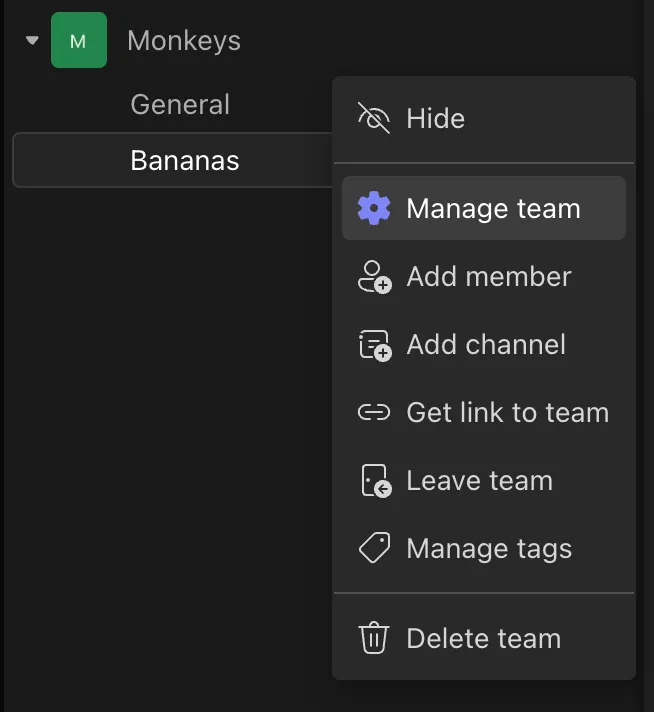Click the green M team avatar
Viewport: 654px width, 712px height.
tap(79, 40)
